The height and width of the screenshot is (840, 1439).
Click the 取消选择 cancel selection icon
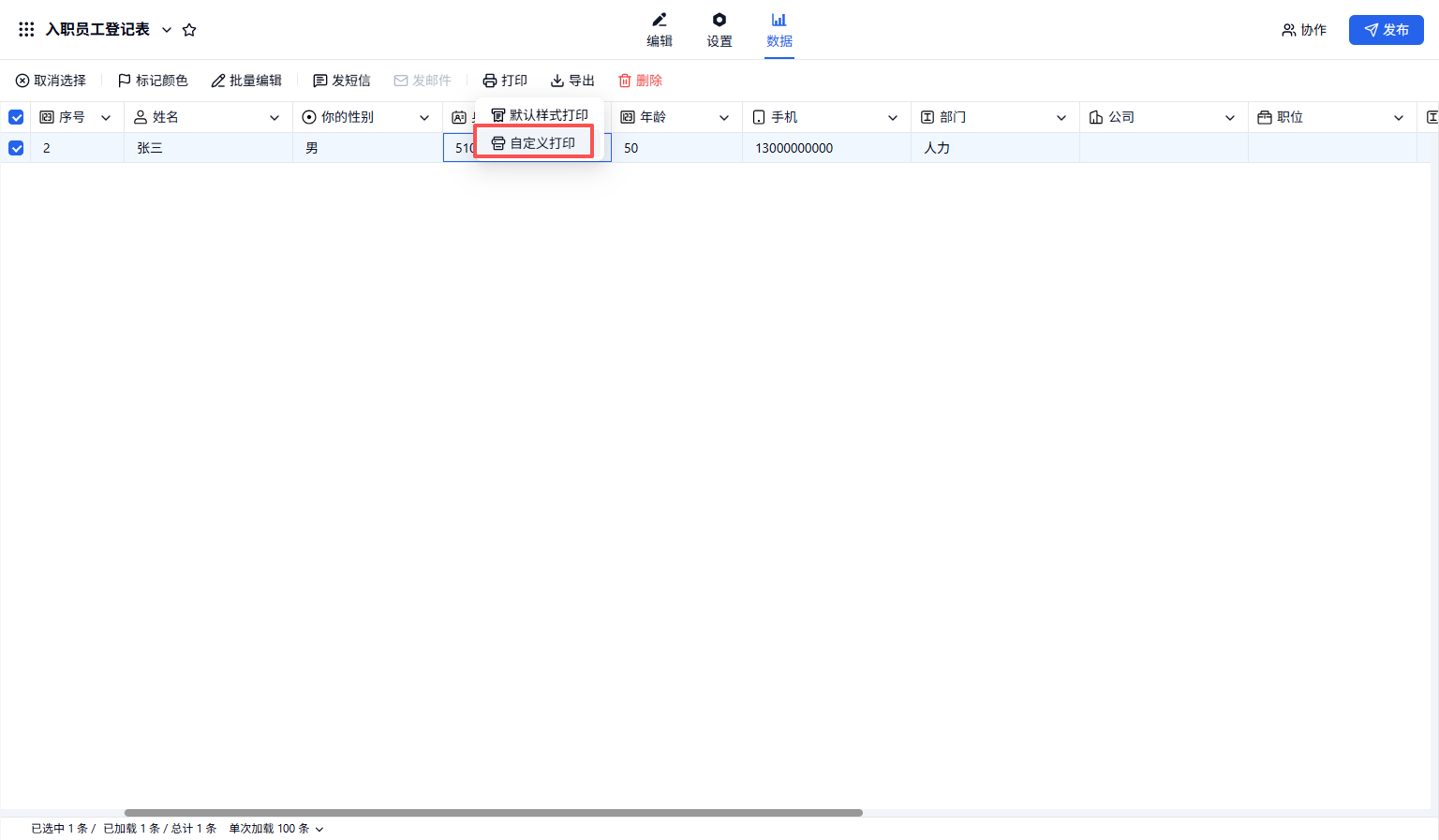point(22,81)
